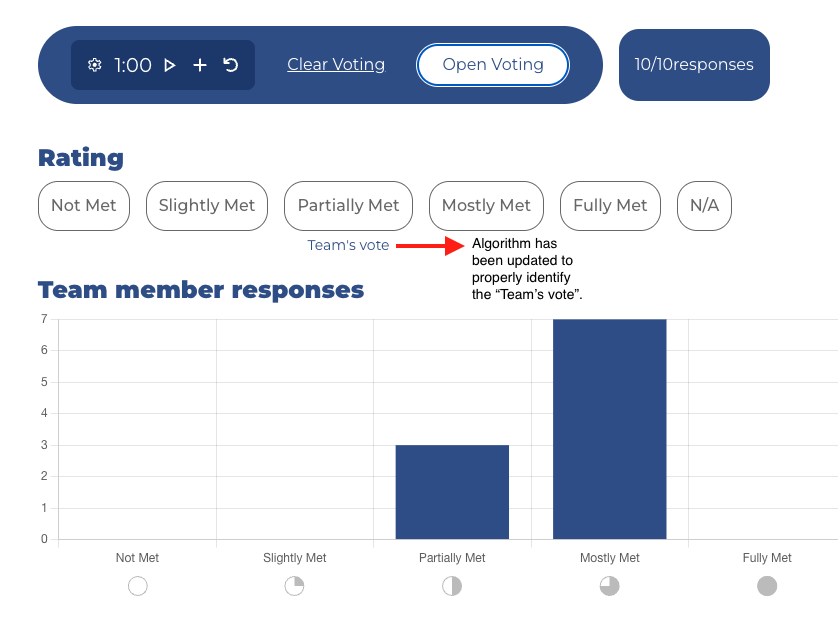This screenshot has height=620, width=838.
Task: Click the three-quarter circle under Mostly Met
Action: [x=610, y=586]
